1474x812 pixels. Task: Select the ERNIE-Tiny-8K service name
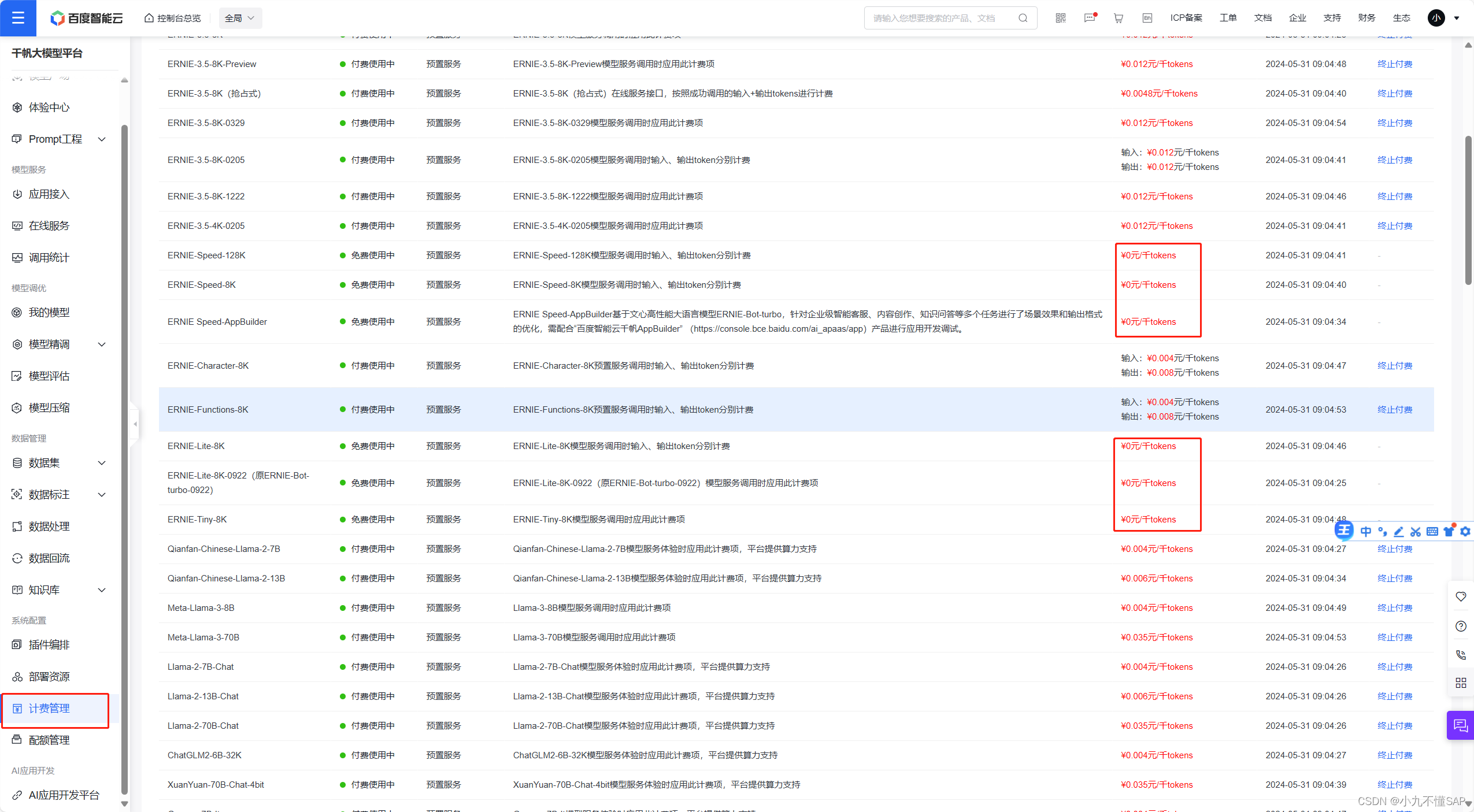pyautogui.click(x=197, y=520)
